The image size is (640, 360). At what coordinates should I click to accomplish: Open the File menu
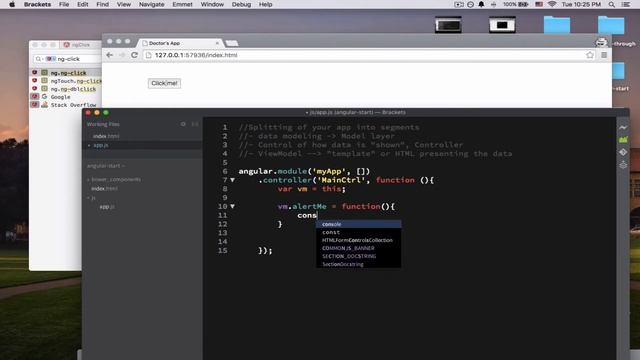pyautogui.click(x=64, y=4)
